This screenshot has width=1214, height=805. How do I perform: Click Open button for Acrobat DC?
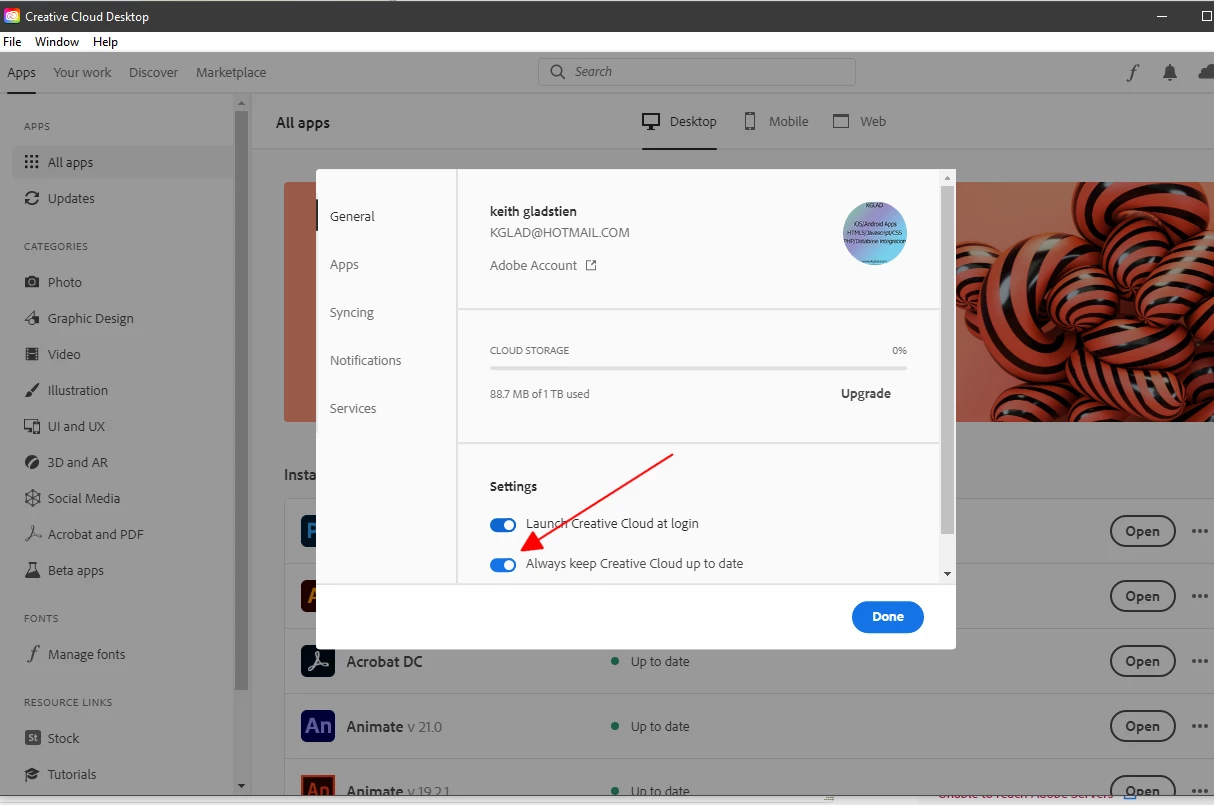[x=1142, y=661]
